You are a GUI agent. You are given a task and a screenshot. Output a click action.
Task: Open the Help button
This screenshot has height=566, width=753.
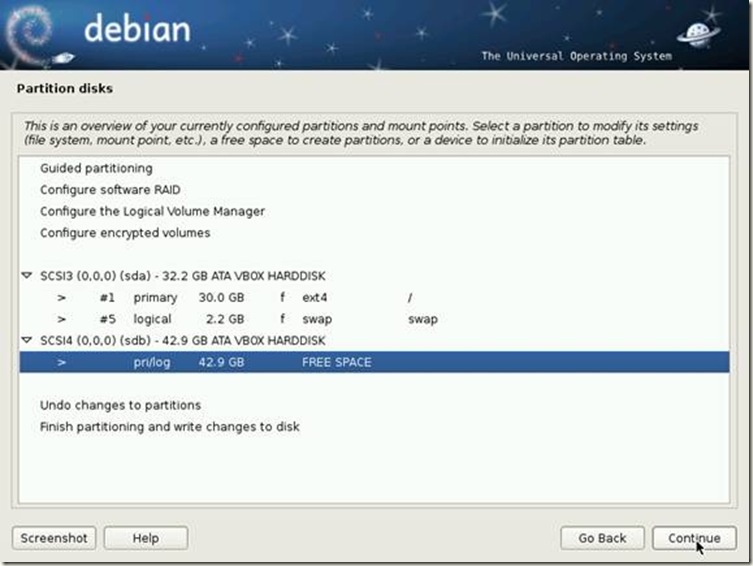146,538
